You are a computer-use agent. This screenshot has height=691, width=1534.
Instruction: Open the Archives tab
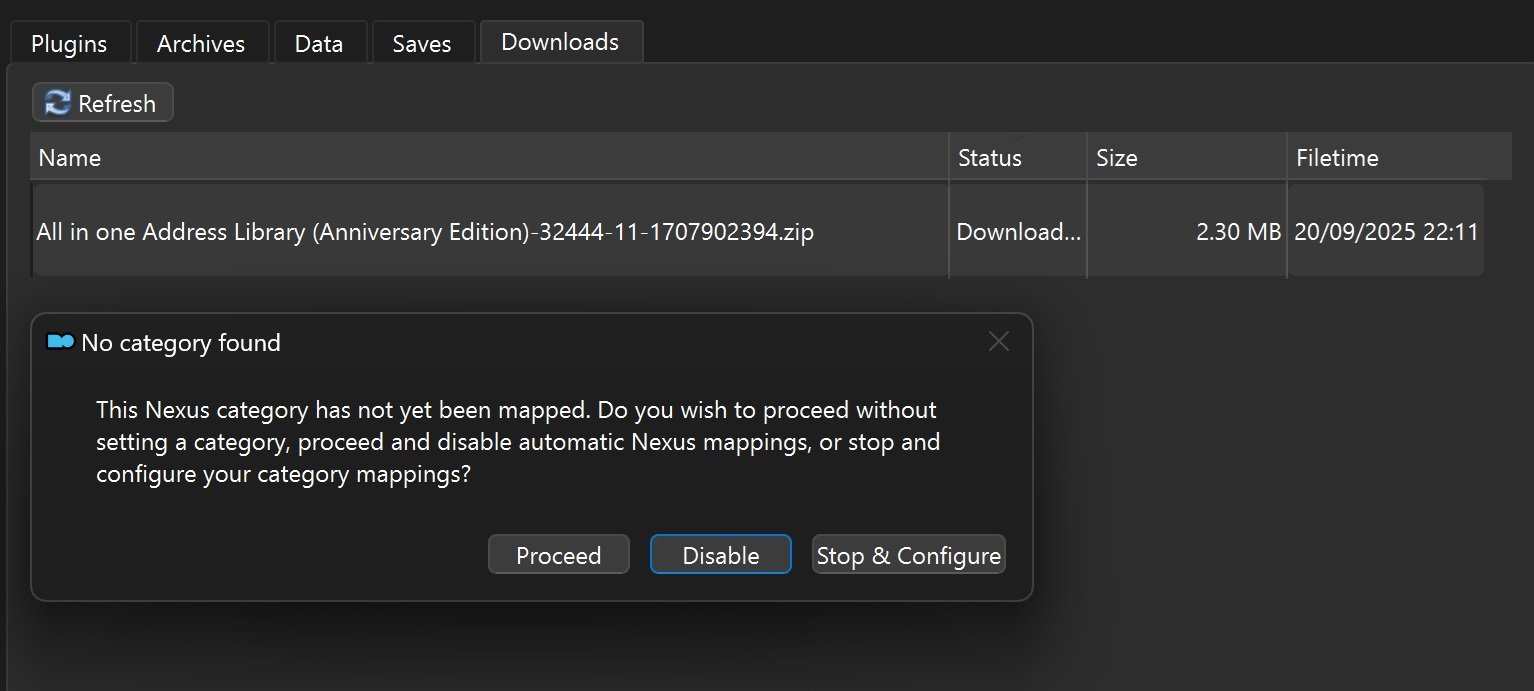(x=201, y=44)
